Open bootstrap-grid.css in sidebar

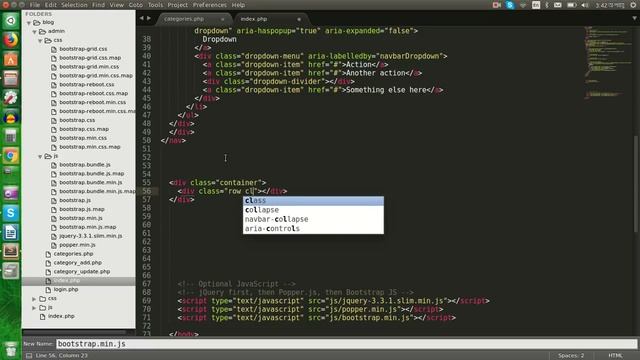coord(83,49)
